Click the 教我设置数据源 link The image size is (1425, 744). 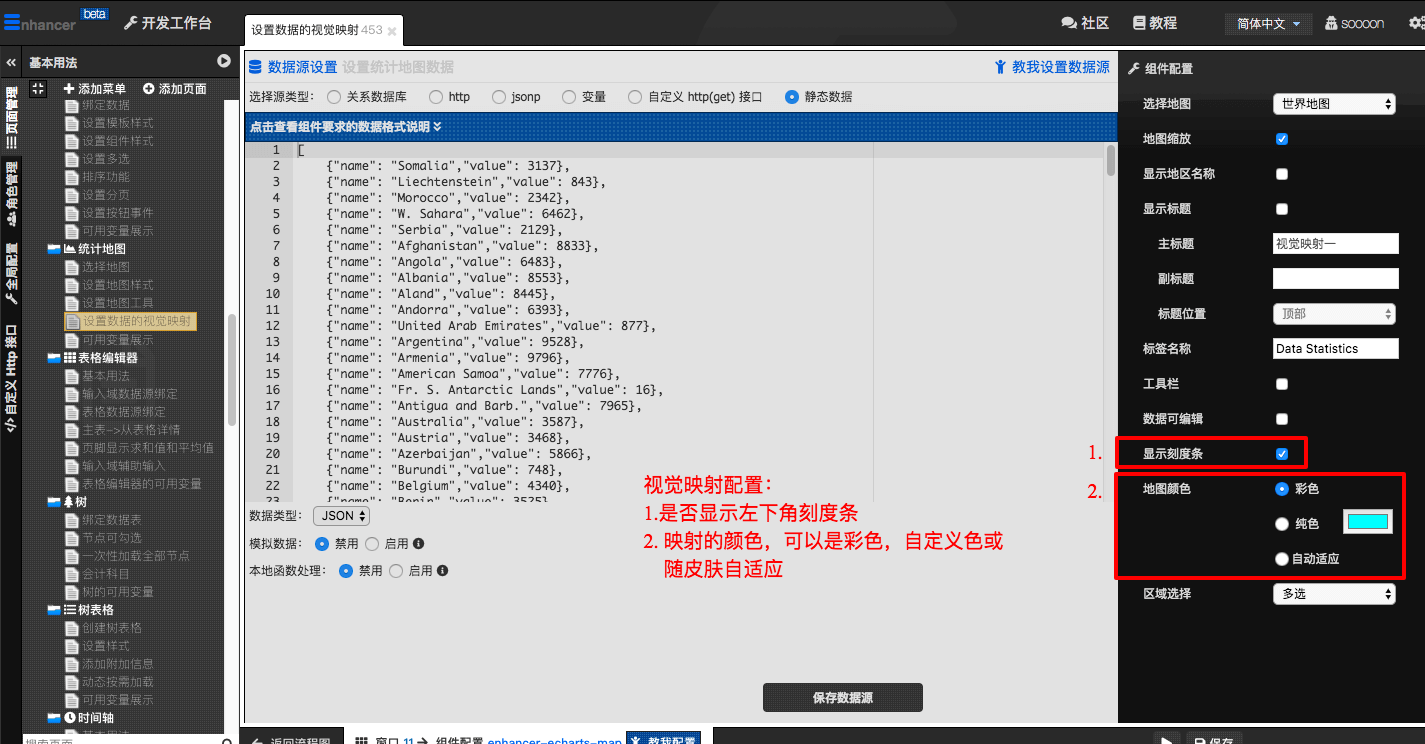coord(1051,67)
